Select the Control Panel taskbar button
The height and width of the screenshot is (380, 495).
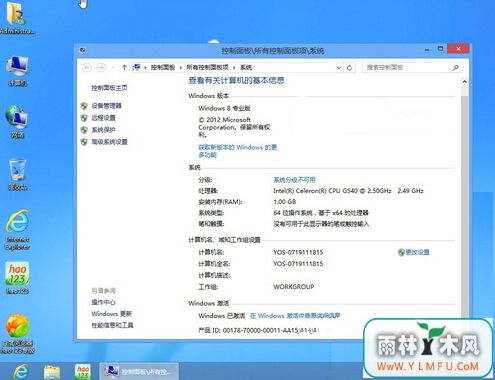[139, 371]
